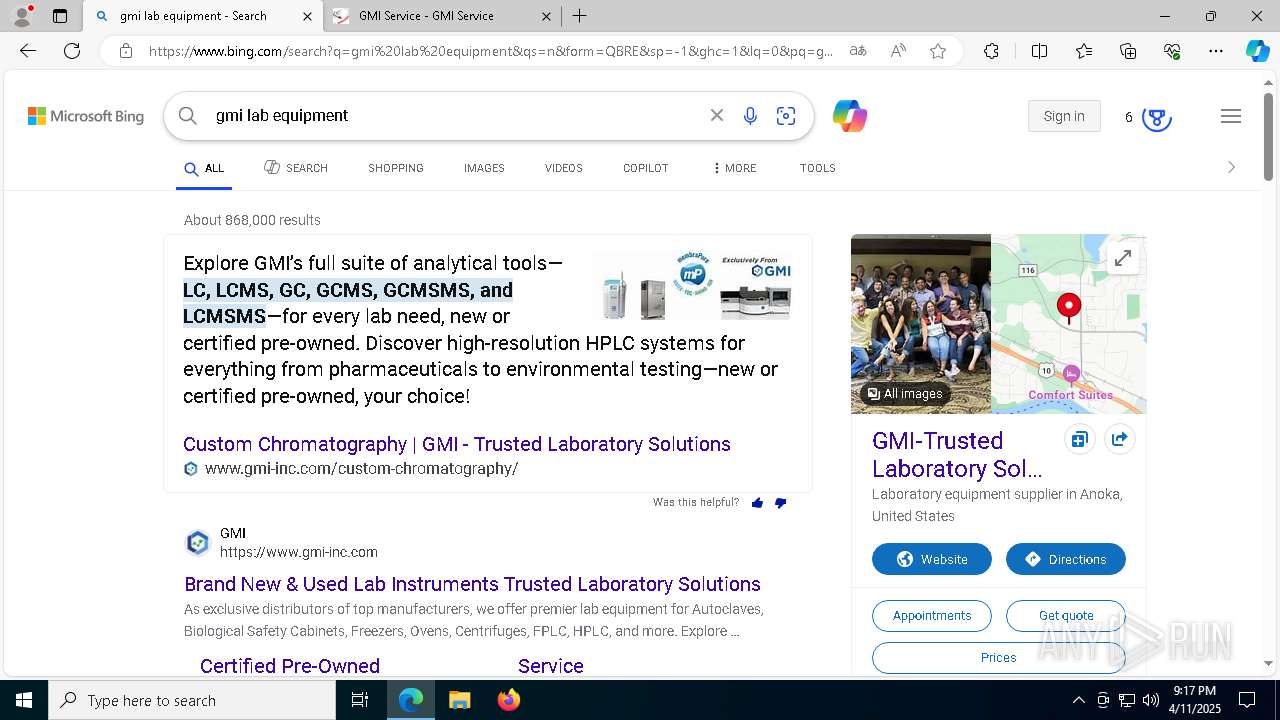Image resolution: width=1280 pixels, height=720 pixels.
Task: Open the TOOLS filter options
Action: pos(818,168)
